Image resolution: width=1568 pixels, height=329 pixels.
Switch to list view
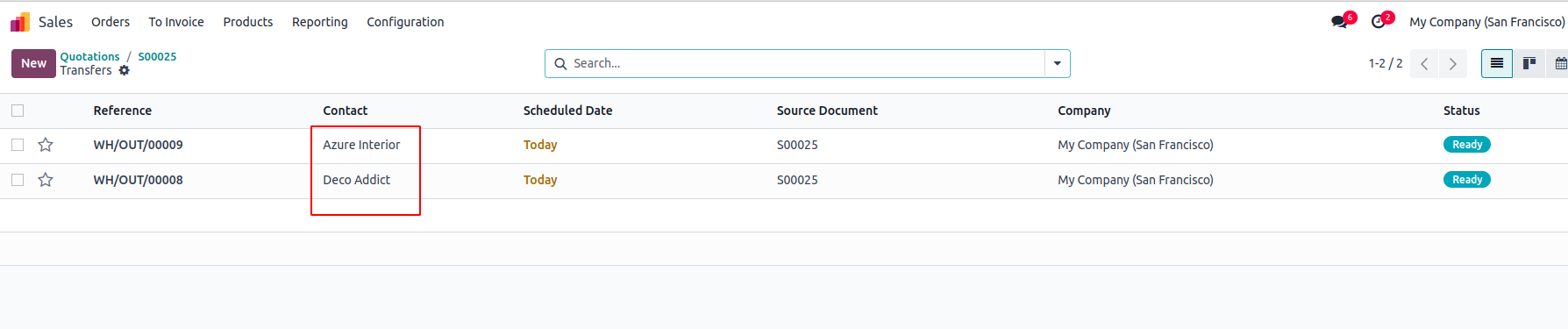(1497, 63)
